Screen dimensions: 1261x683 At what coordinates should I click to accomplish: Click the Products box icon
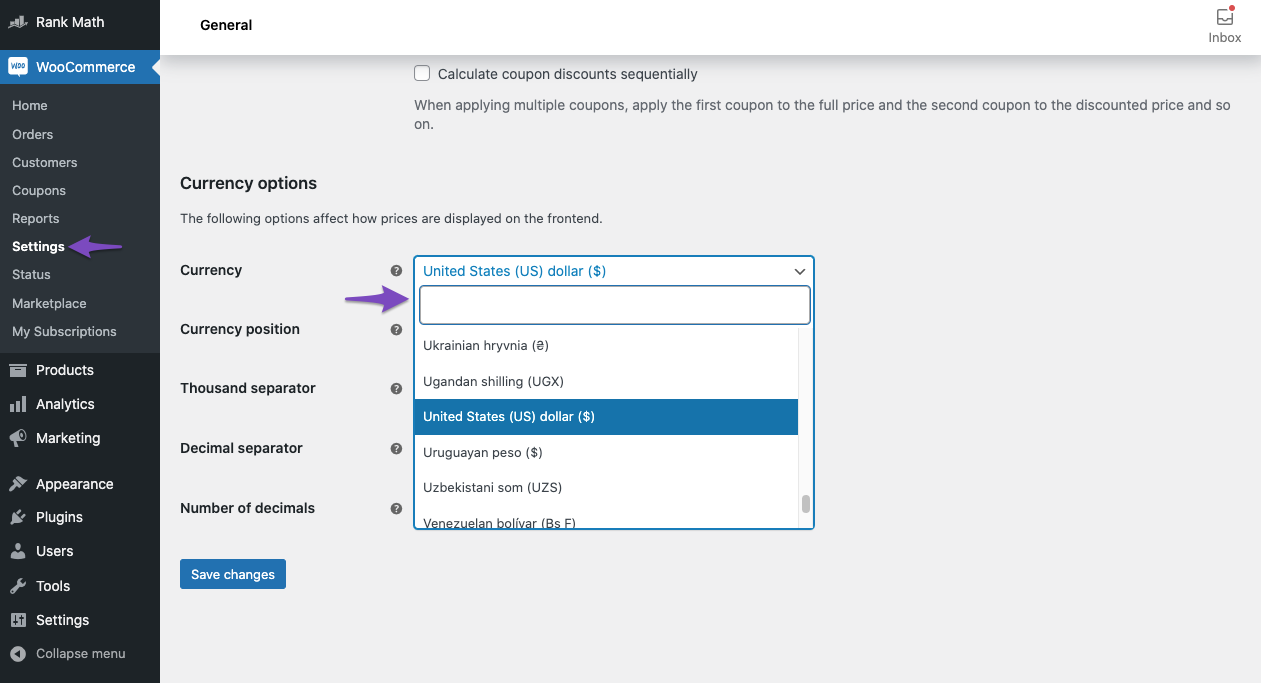coord(18,370)
